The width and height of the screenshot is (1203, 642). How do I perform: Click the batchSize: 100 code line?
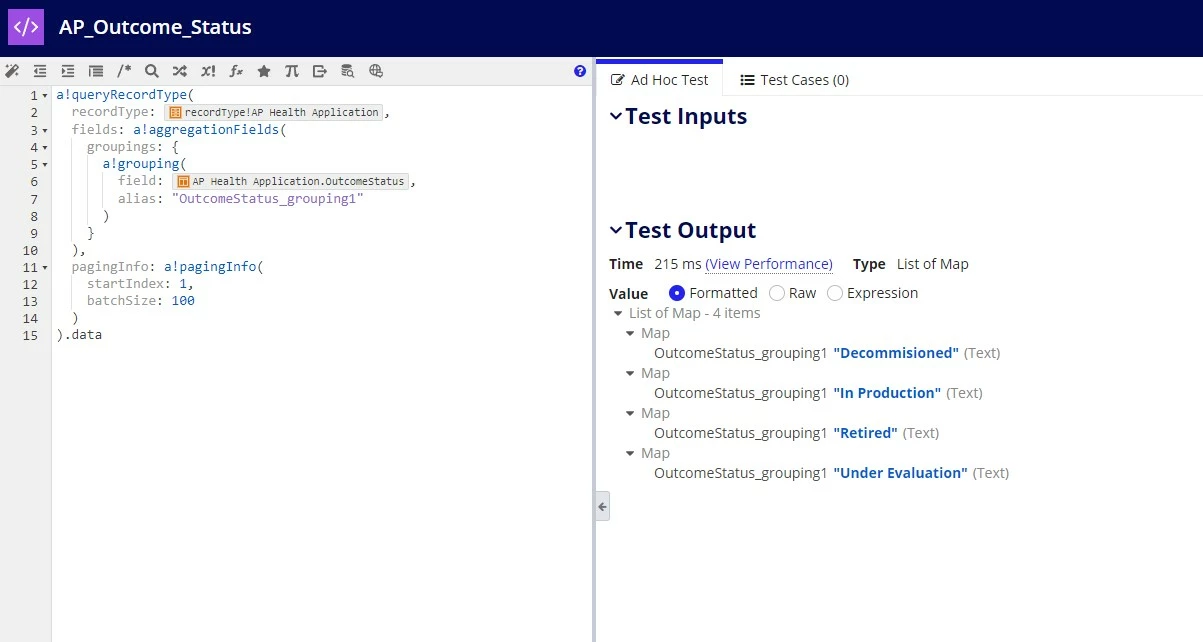(140, 301)
